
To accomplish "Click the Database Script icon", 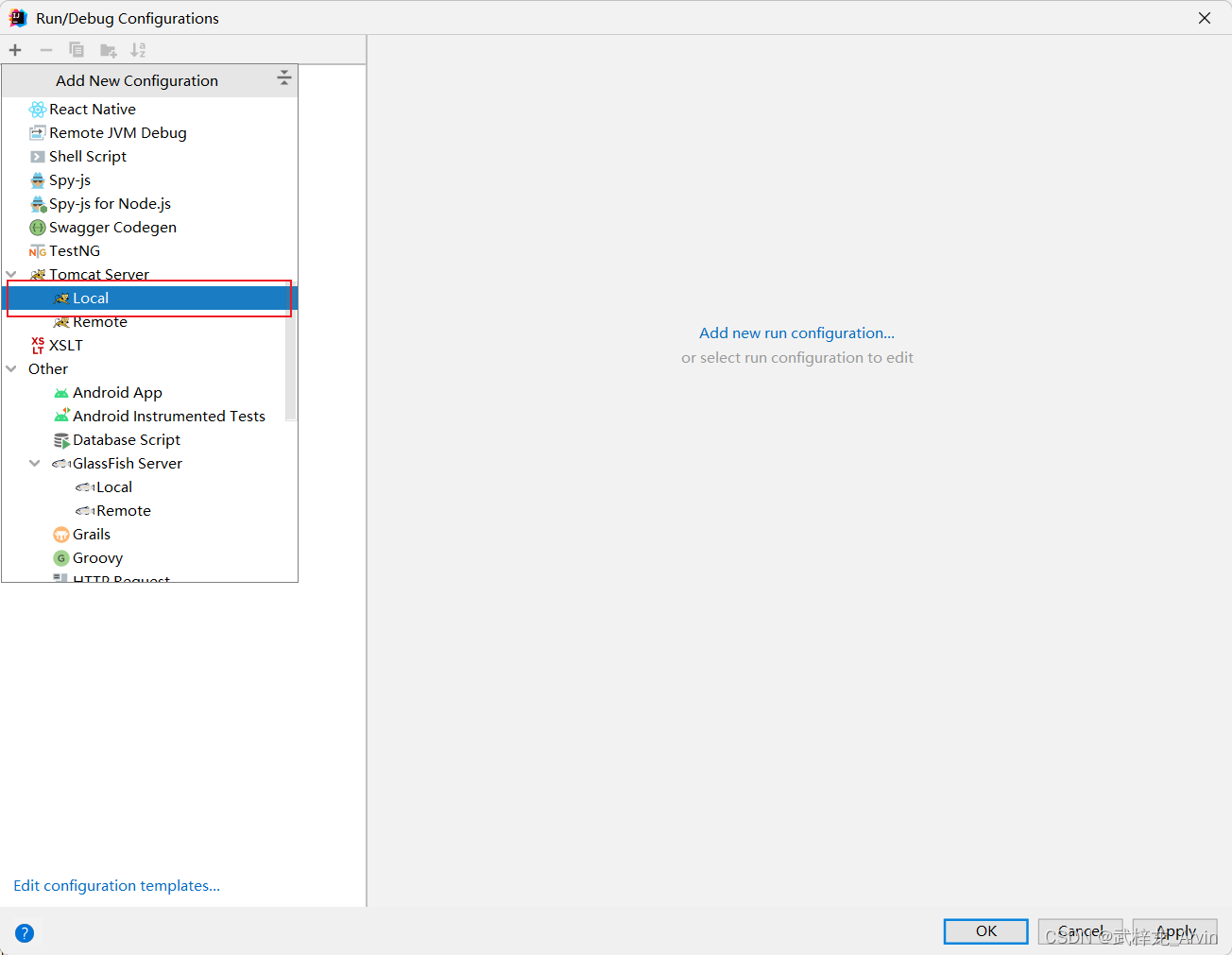I will (x=60, y=440).
